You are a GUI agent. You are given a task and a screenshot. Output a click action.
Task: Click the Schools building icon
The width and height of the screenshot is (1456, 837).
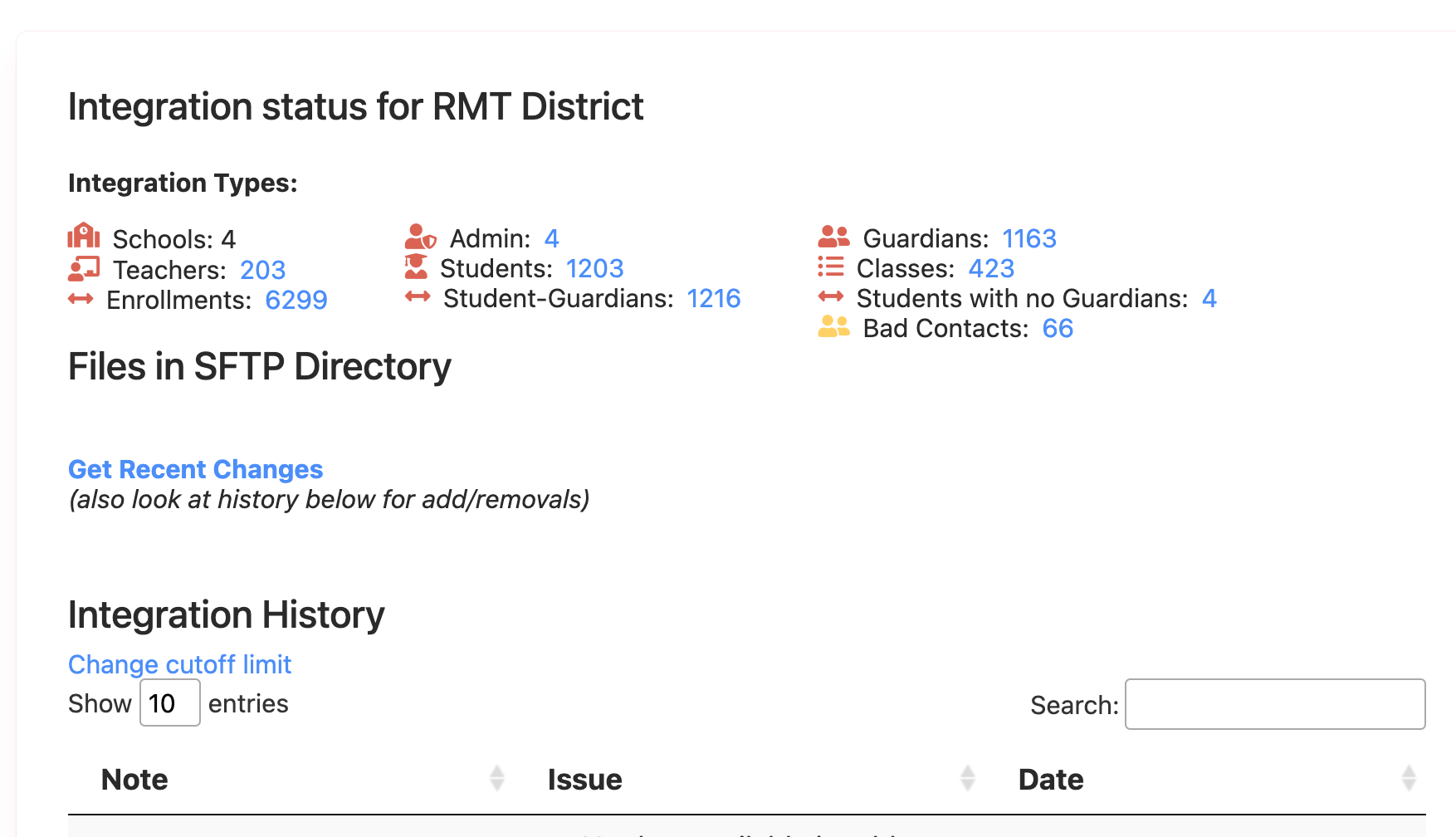coord(83,237)
